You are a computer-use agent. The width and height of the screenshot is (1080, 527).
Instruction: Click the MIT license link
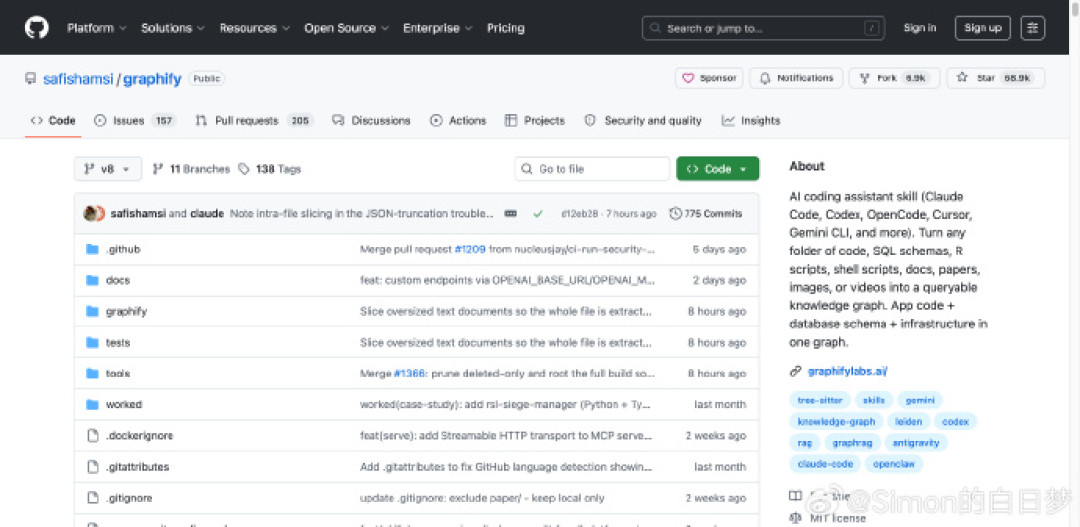pyautogui.click(x=838, y=518)
